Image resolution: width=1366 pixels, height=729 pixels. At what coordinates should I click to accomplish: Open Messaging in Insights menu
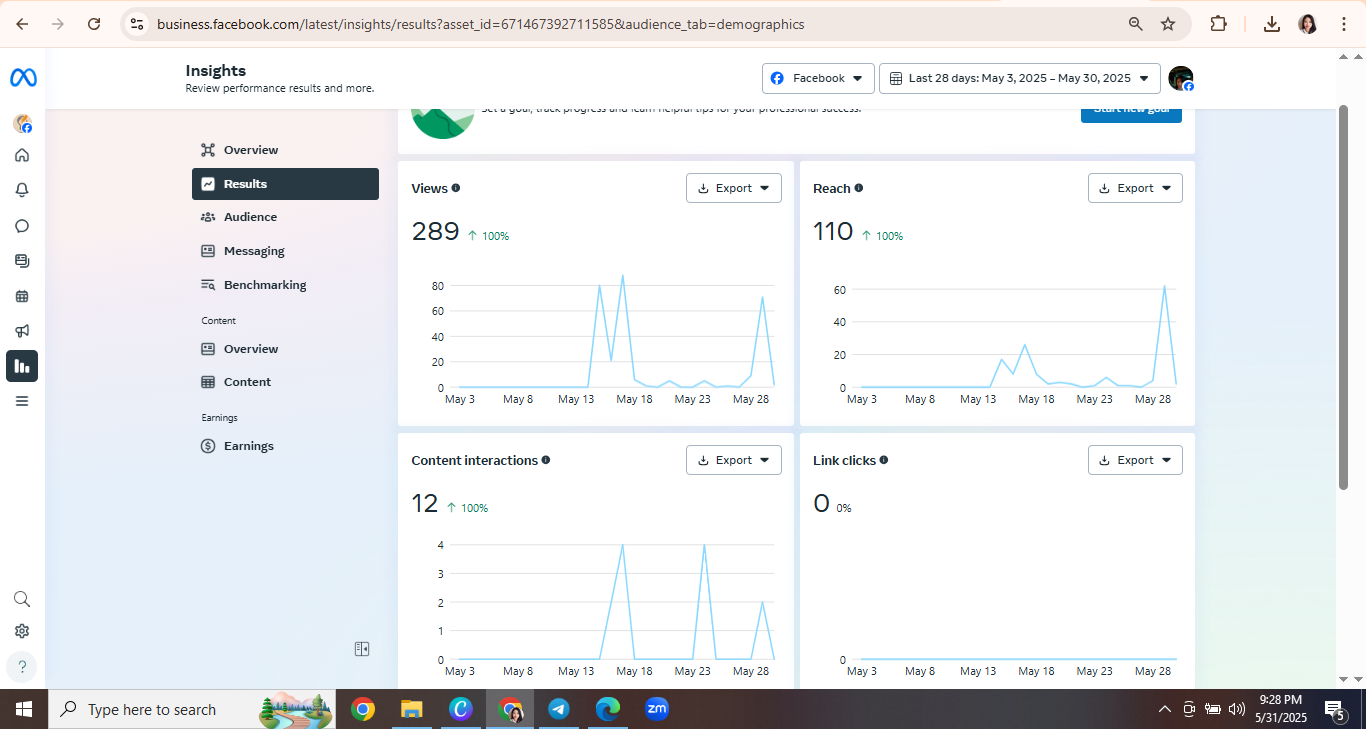tap(286, 251)
